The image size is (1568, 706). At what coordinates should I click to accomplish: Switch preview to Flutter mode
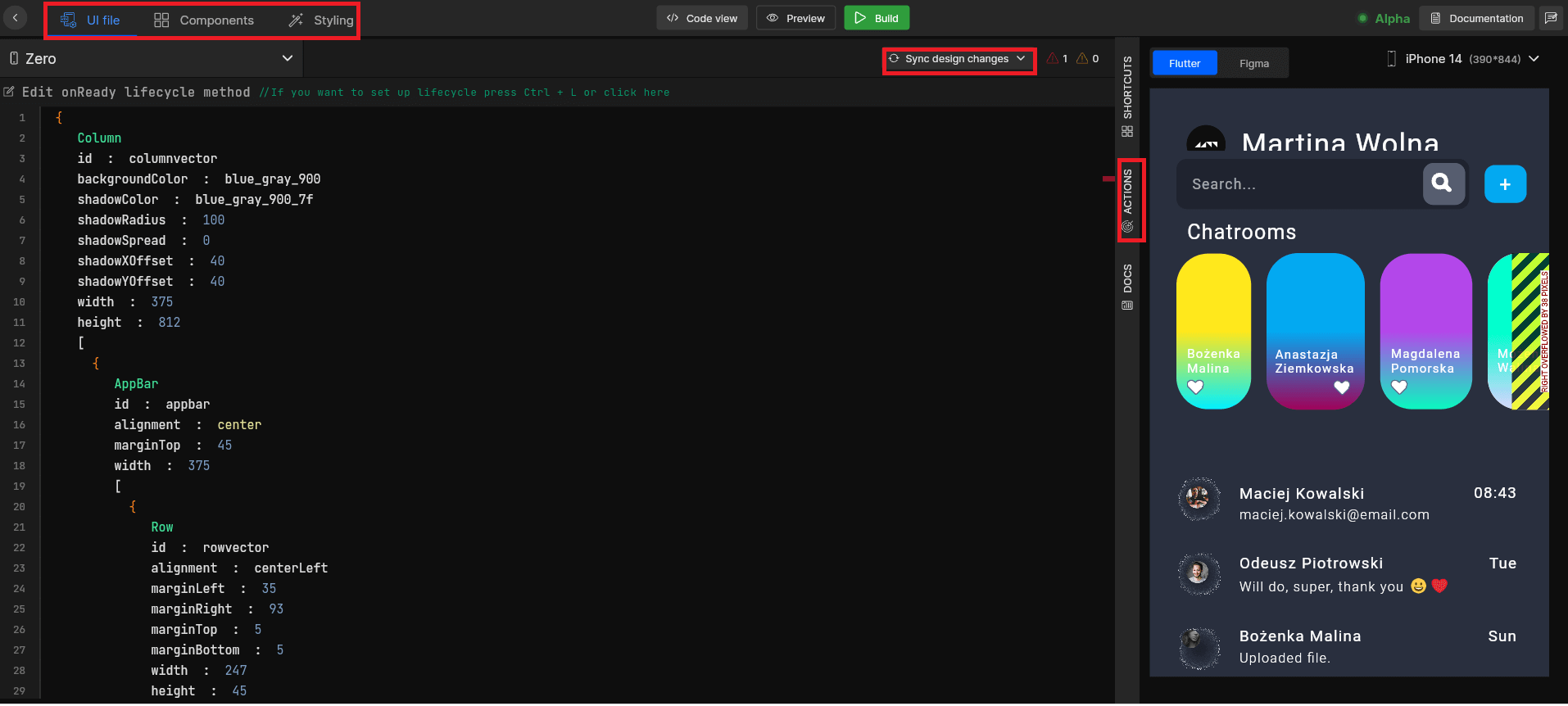pos(1184,63)
